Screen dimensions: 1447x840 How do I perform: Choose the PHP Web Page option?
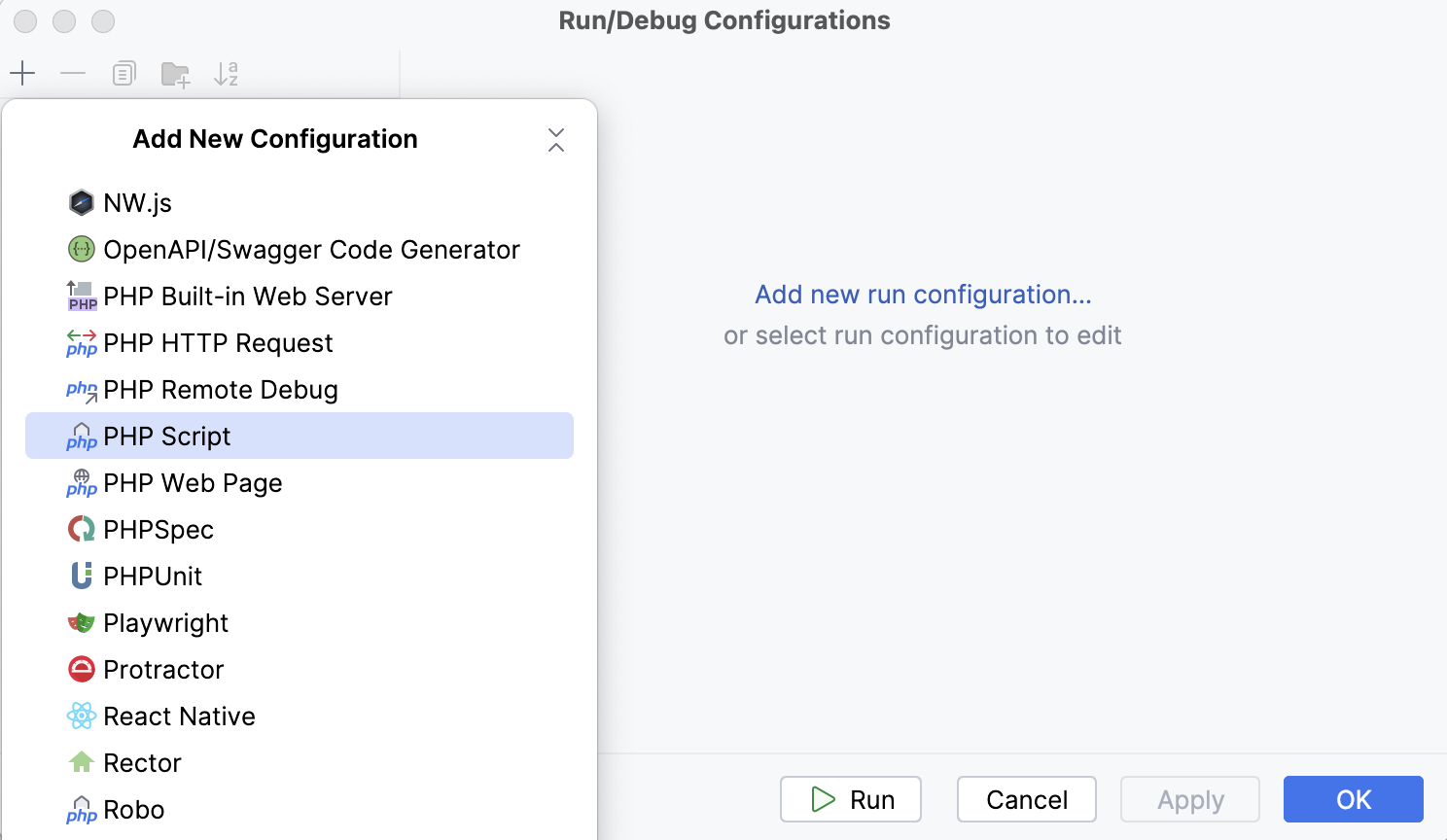pos(192,482)
